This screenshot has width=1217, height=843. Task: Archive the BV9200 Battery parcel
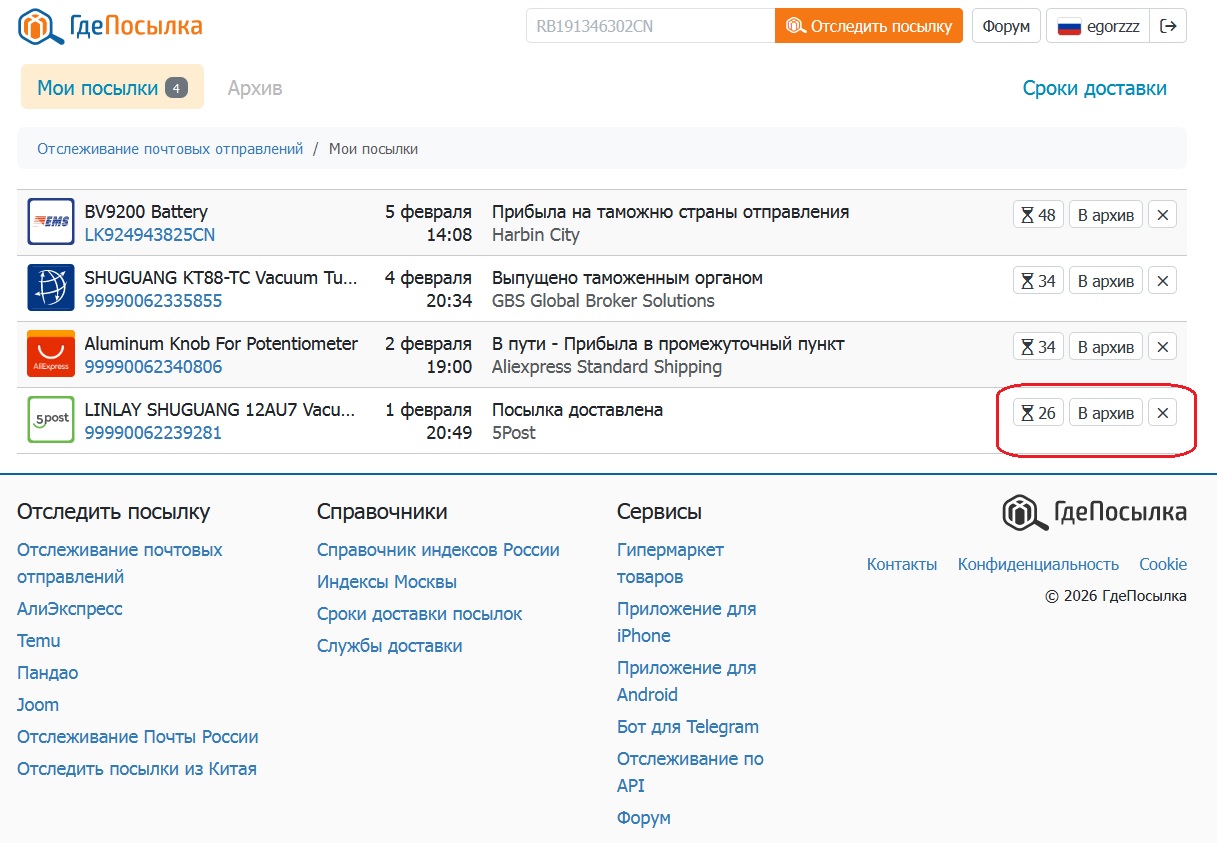(x=1106, y=215)
